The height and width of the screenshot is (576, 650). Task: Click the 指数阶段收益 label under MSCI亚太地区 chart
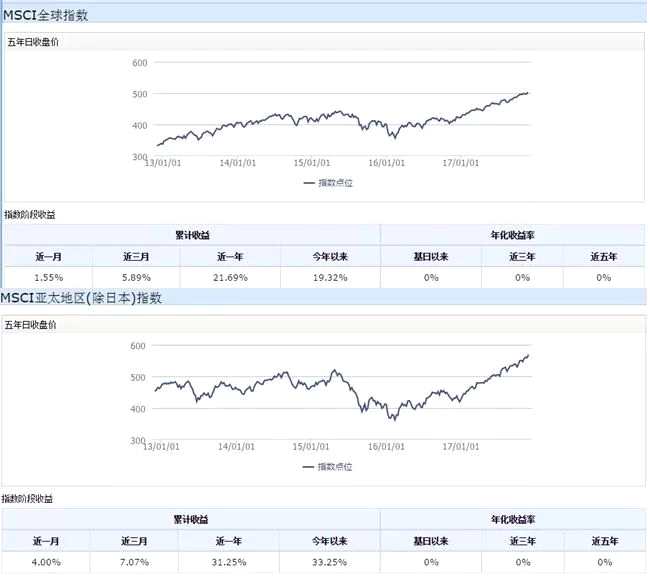pos(27,499)
